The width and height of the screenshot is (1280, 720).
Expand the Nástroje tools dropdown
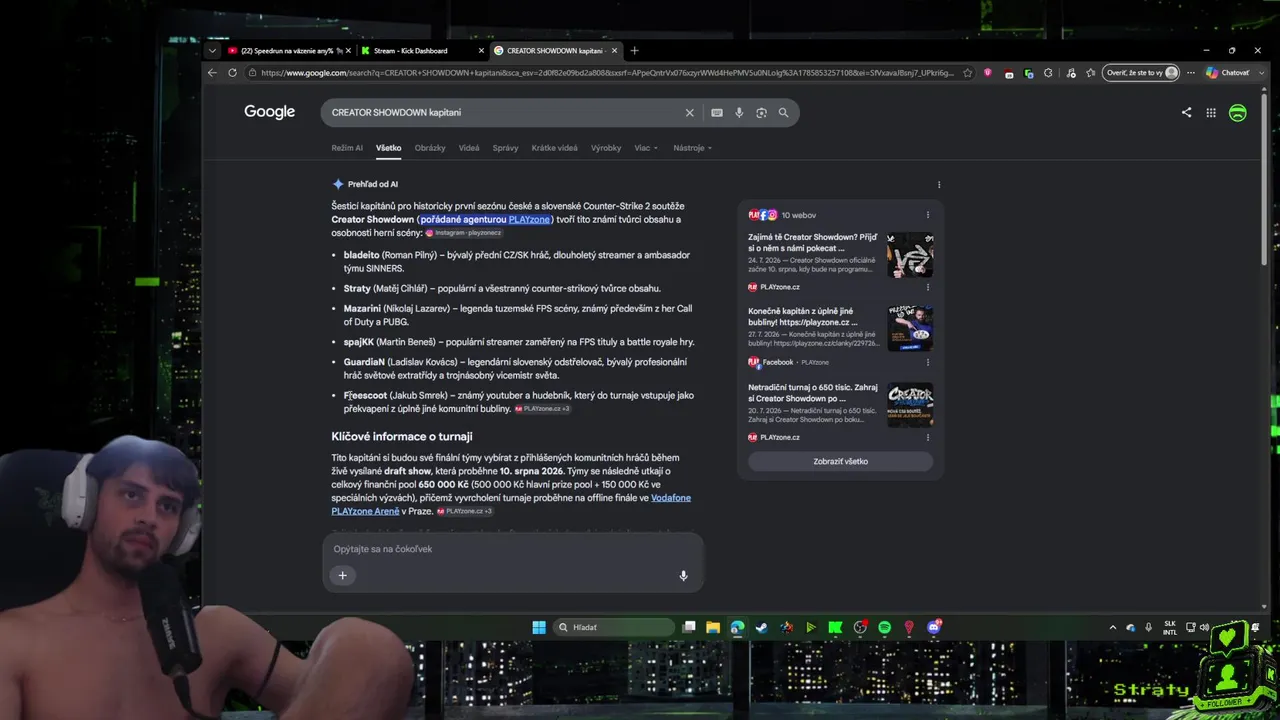pos(693,148)
